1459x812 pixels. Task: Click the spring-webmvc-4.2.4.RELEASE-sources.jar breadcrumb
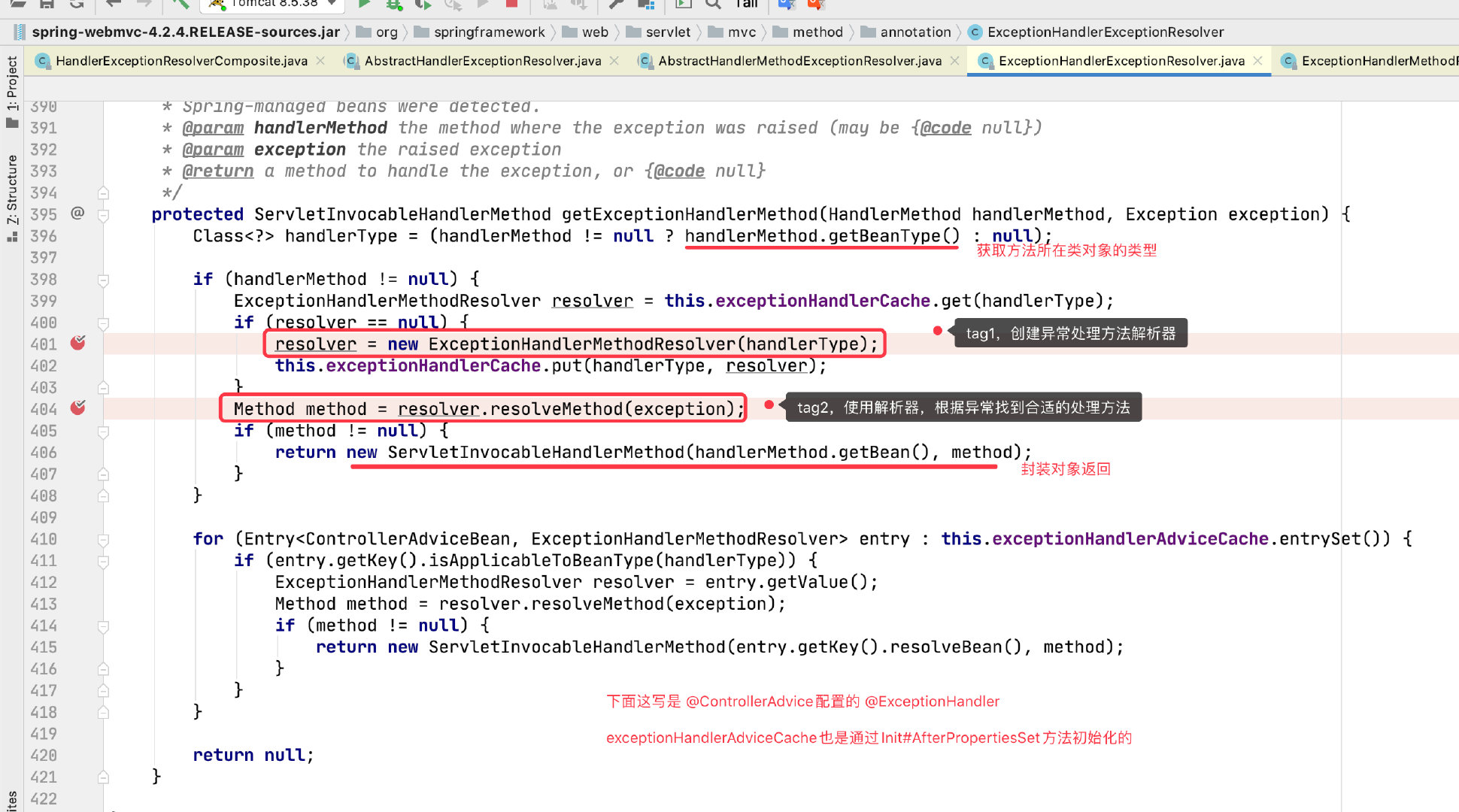point(177,32)
